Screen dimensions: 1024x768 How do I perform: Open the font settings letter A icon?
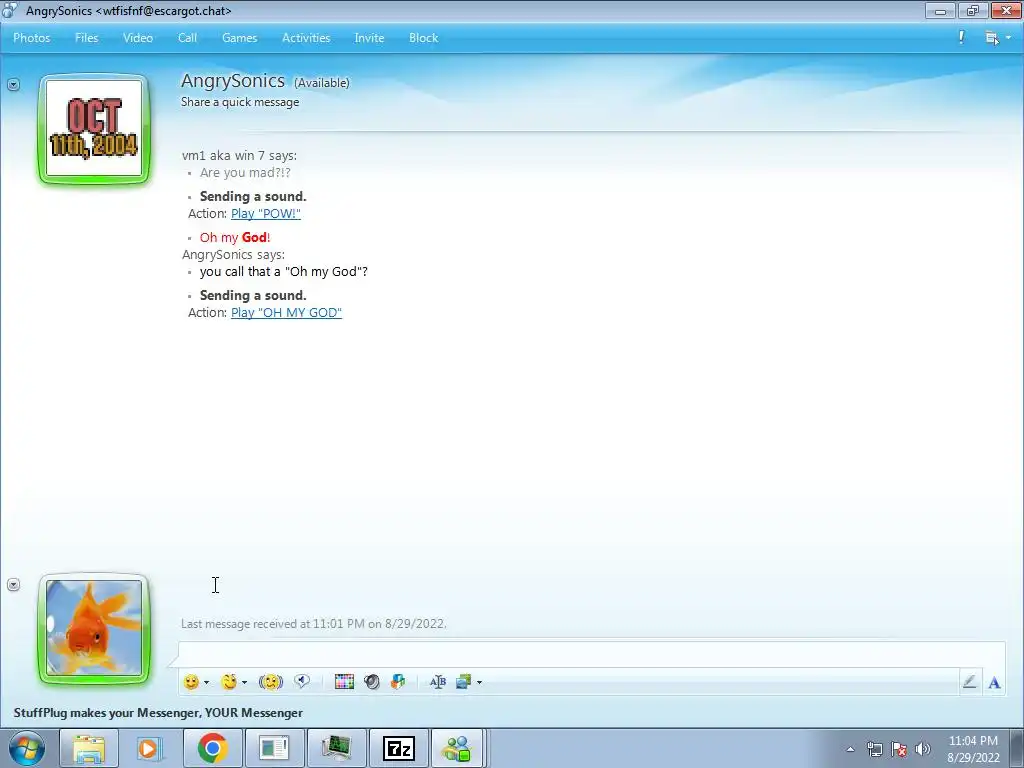pyautogui.click(x=994, y=682)
